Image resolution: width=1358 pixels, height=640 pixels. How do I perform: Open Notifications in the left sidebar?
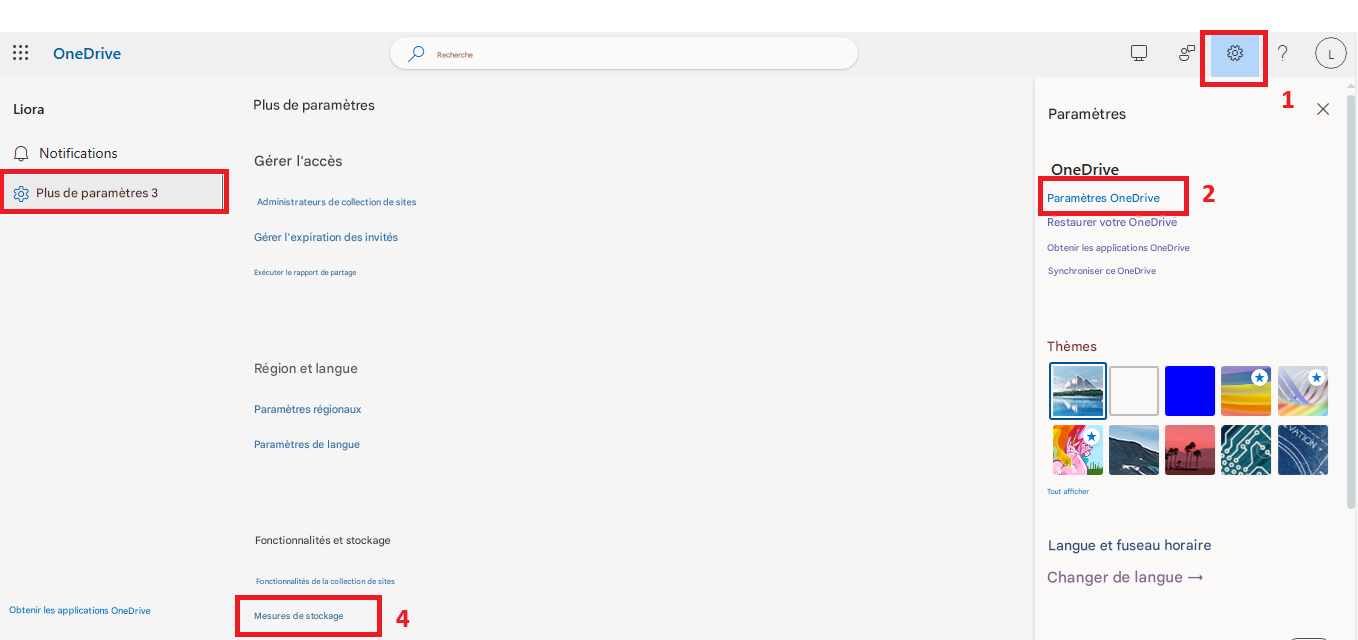click(78, 153)
